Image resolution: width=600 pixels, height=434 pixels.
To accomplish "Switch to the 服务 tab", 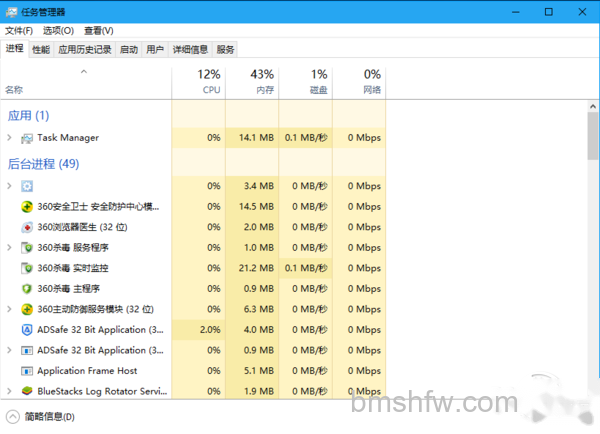I will 225,50.
